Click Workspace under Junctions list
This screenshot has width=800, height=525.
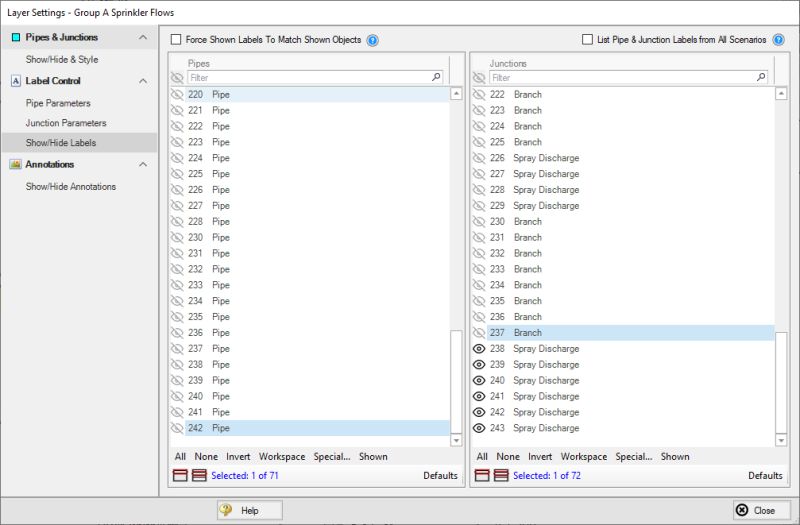point(584,457)
